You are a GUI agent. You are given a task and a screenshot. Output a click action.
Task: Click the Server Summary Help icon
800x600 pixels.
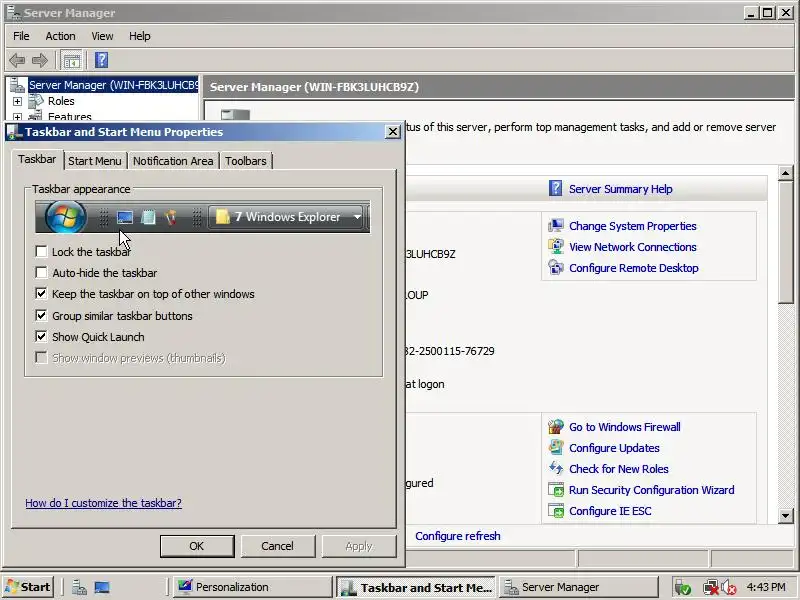click(555, 188)
